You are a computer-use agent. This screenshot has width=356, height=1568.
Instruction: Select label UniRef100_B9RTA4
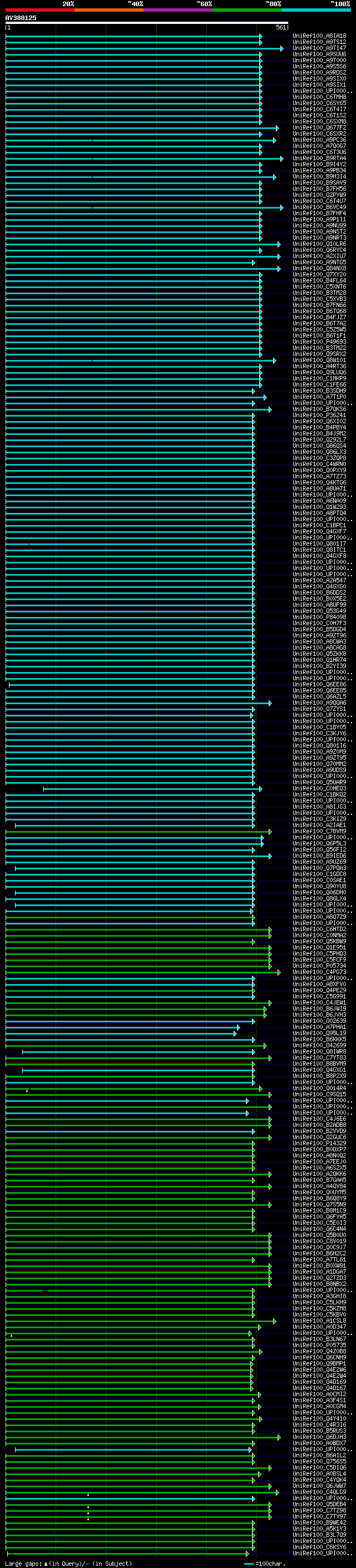pos(319,159)
